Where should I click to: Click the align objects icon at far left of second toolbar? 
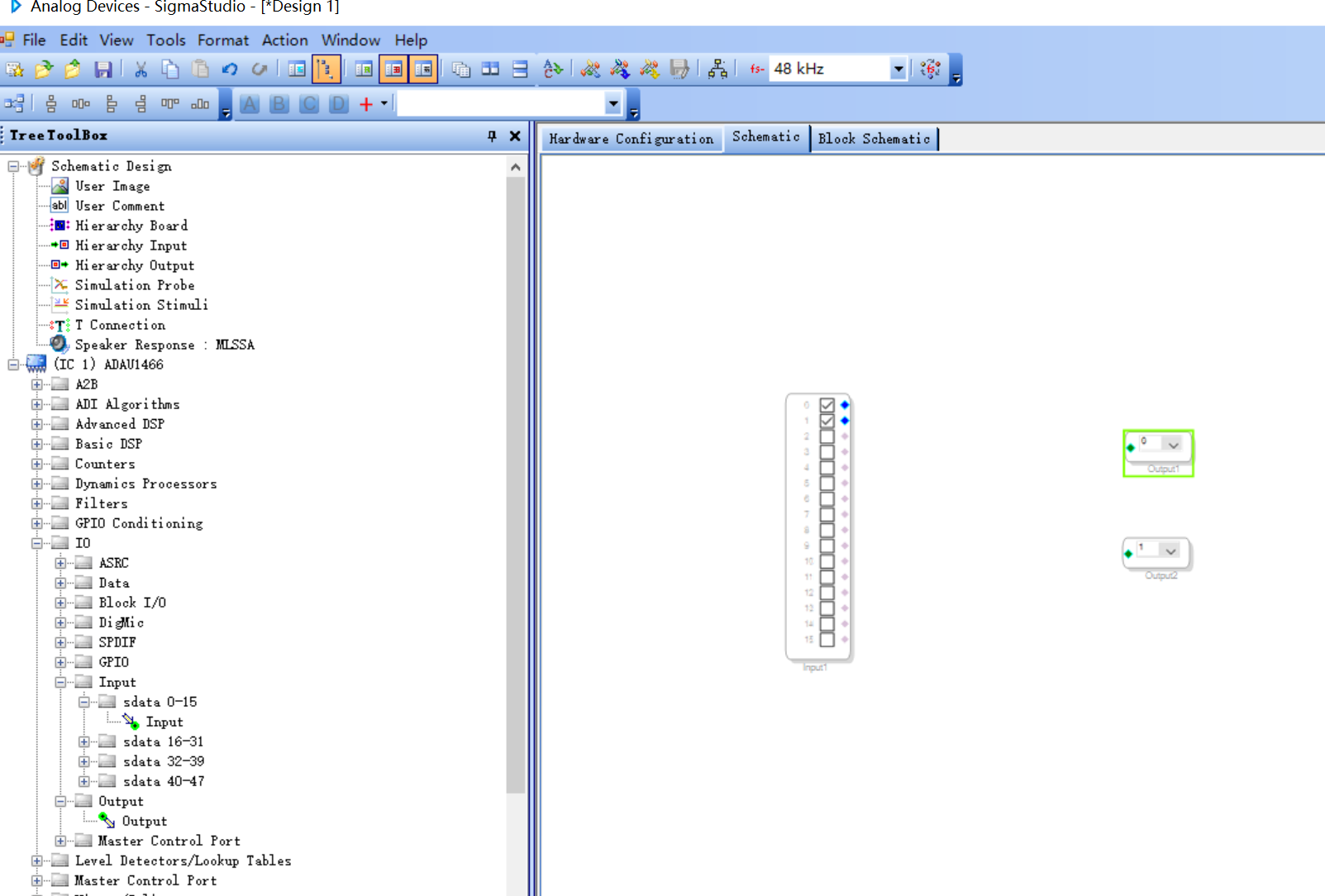point(14,104)
